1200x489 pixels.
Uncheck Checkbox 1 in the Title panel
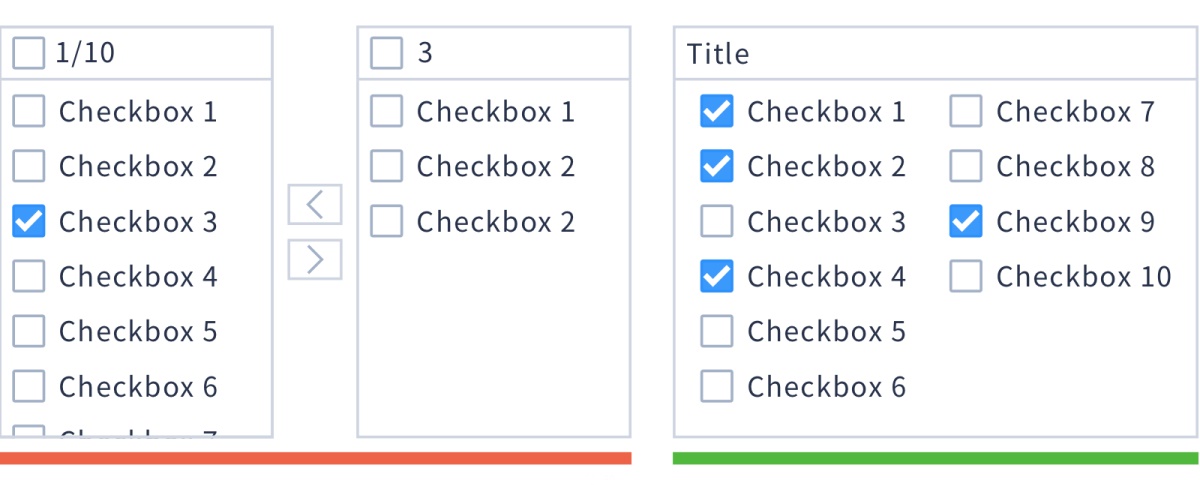tap(716, 111)
